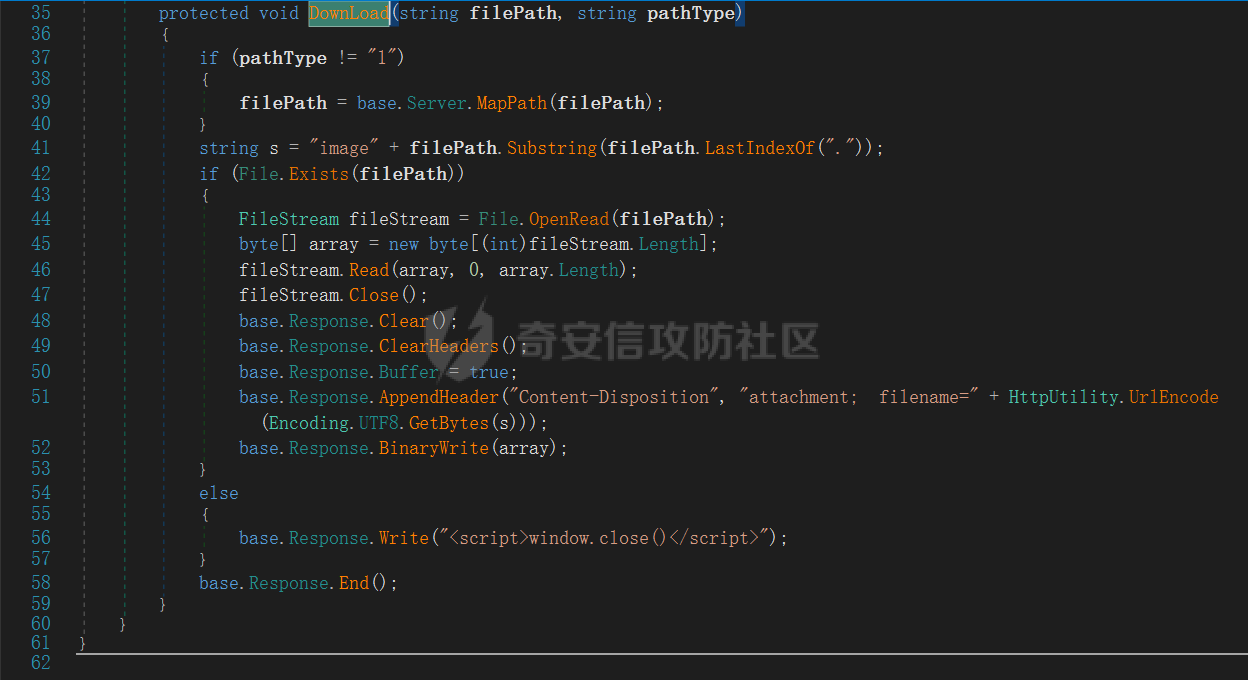Click line number 60 in the gutter

pos(41,623)
